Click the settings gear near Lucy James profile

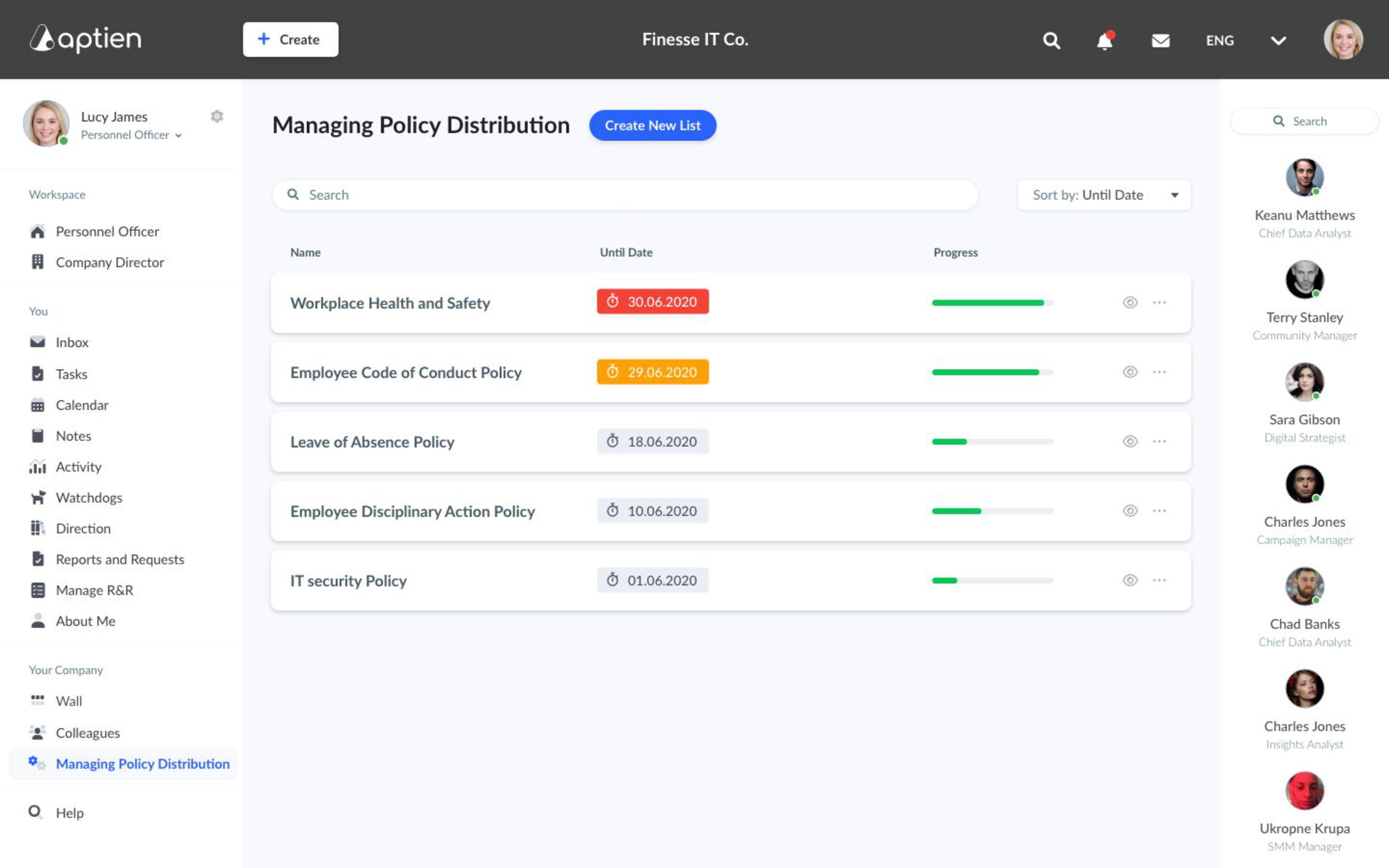pos(217,117)
